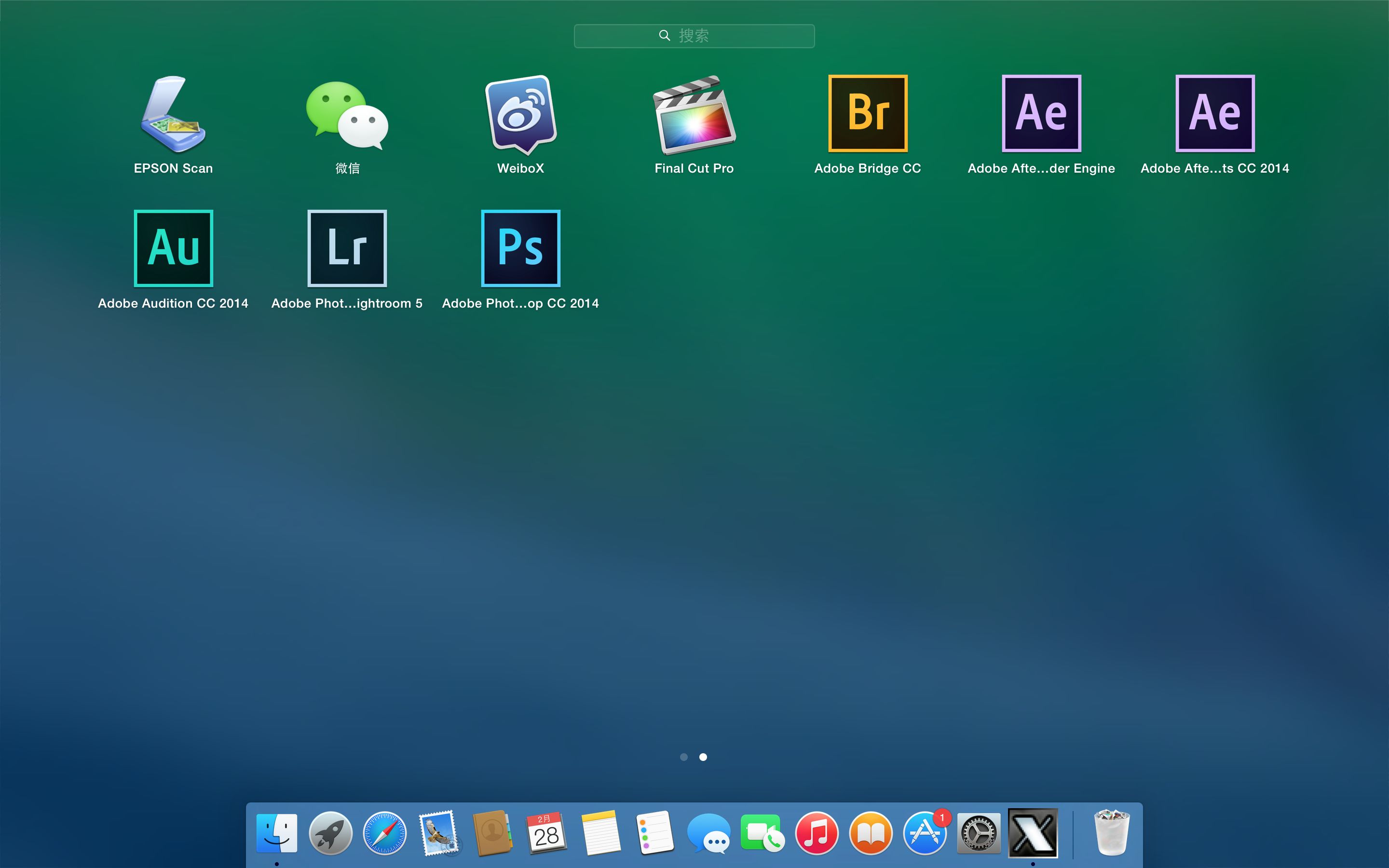The height and width of the screenshot is (868, 1389).
Task: Open Adobe After Effects CC 2014
Action: point(1215,114)
